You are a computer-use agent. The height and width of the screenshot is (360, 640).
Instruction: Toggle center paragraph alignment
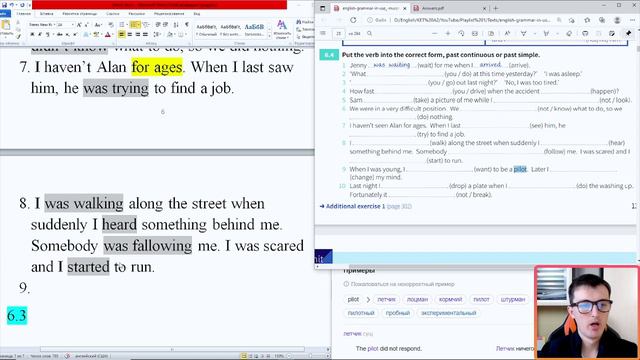130,35
